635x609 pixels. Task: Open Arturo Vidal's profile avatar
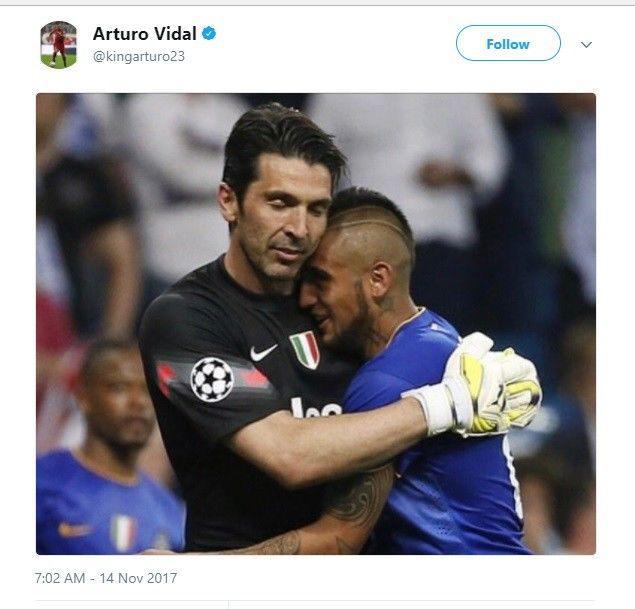(x=59, y=45)
